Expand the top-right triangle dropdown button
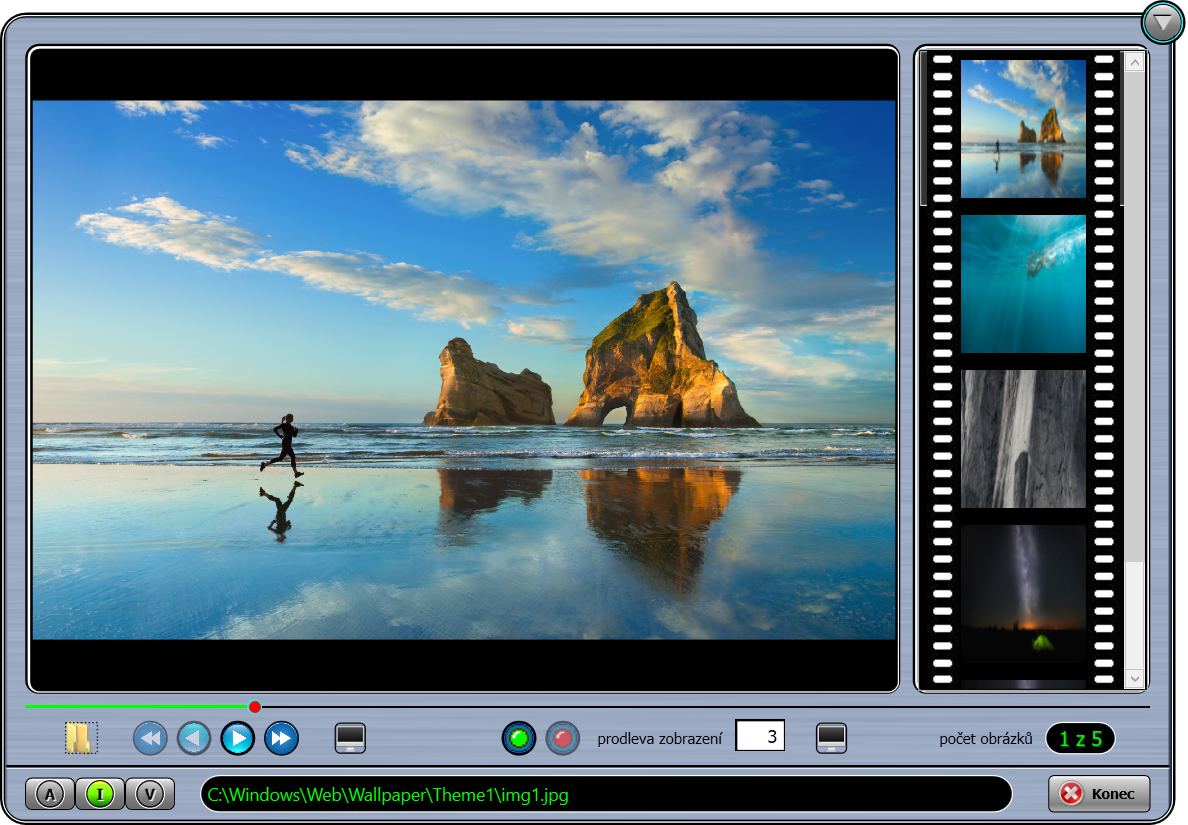 click(x=1163, y=22)
